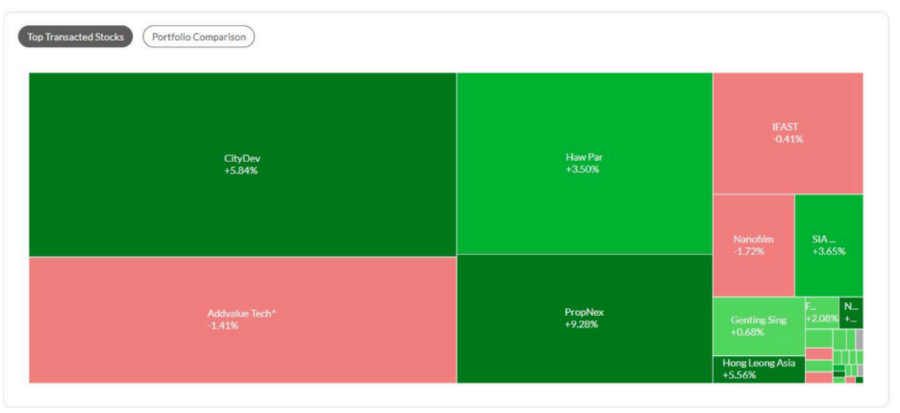
Task: Click the CityDev stock name label
Action: [242, 158]
